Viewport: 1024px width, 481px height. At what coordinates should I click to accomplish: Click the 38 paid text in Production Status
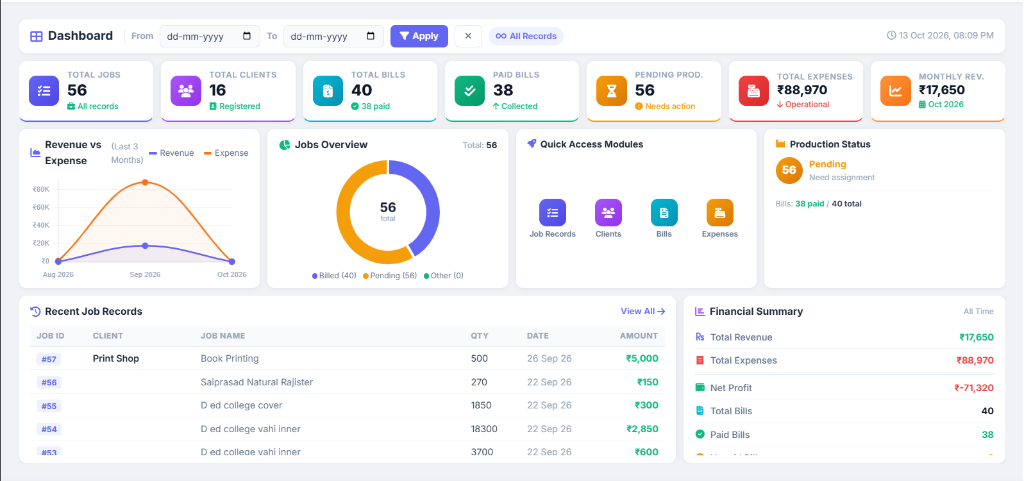pos(808,204)
